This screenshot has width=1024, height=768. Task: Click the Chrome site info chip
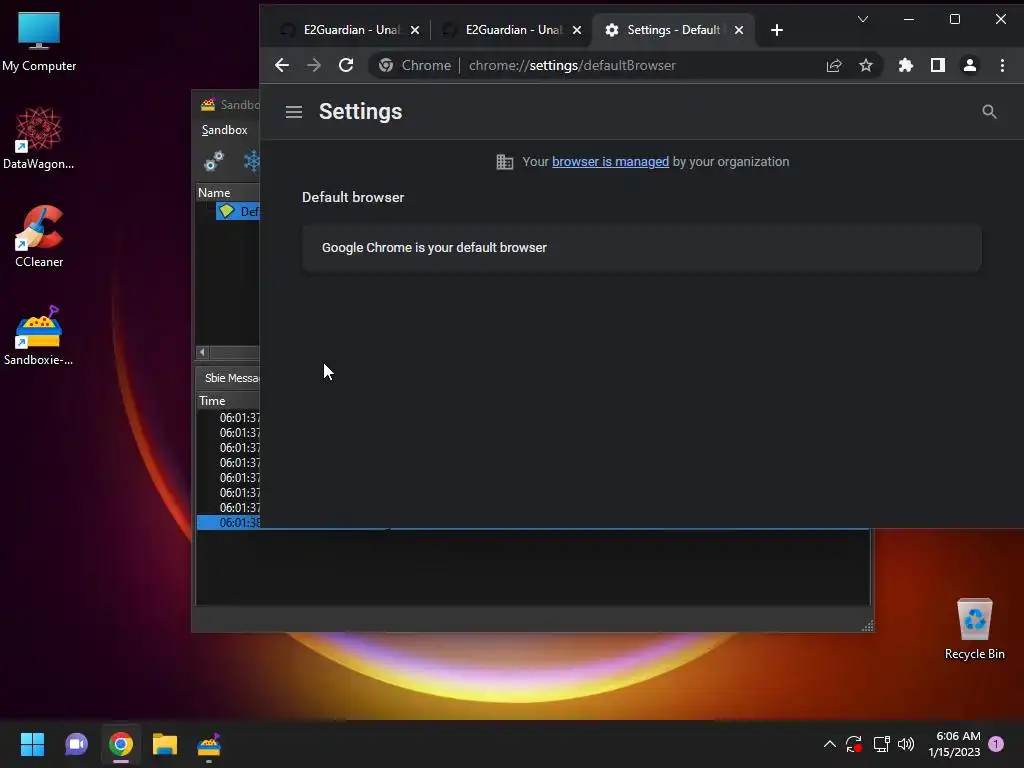(416, 65)
